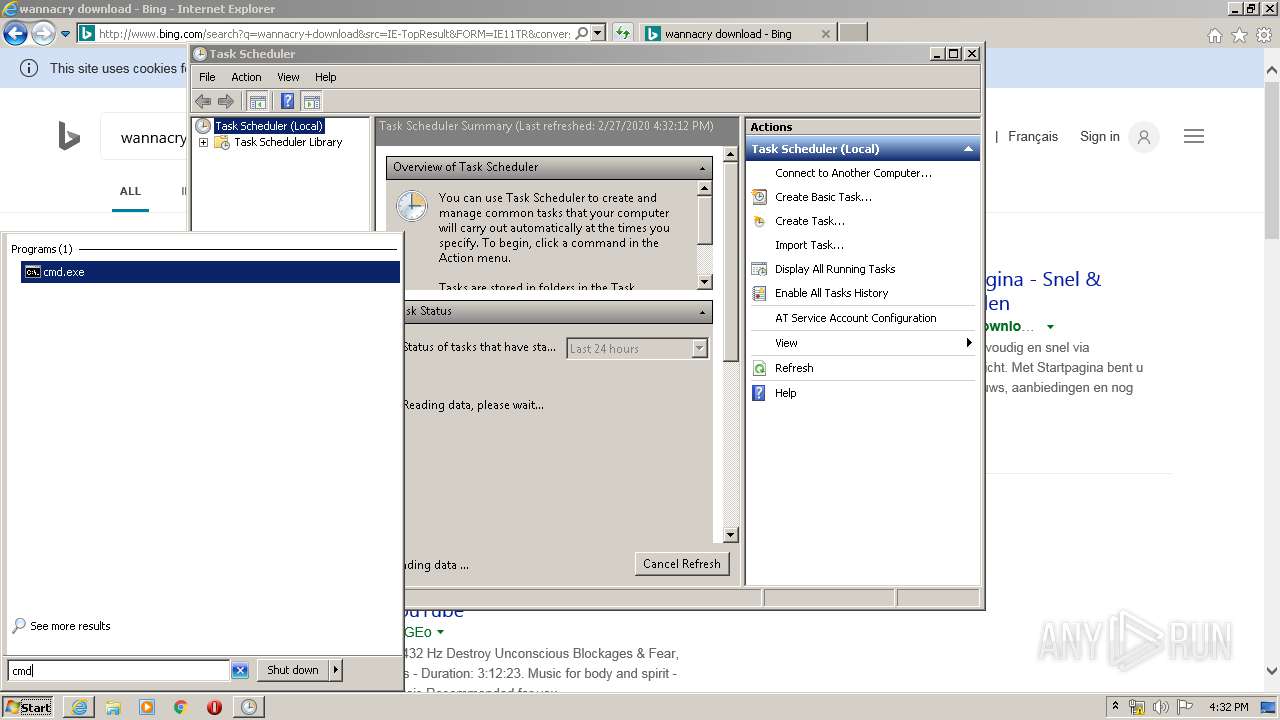
Task: Open the media player taskbar icon
Action: tap(147, 707)
